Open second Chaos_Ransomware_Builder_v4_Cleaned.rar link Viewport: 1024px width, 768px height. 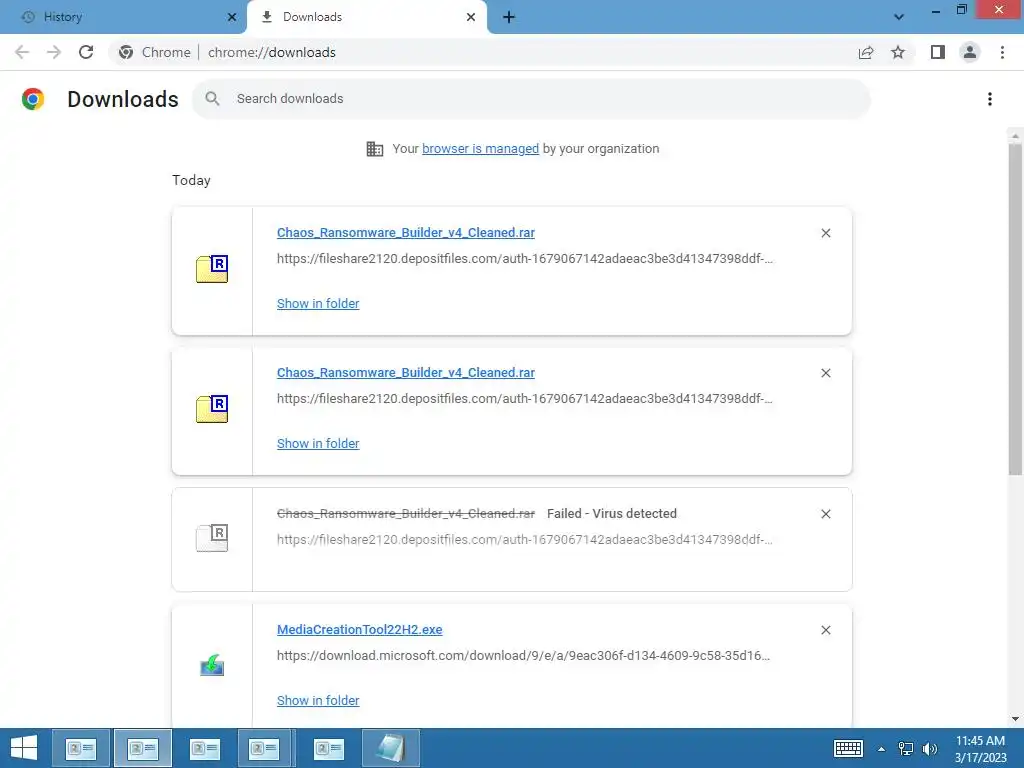406,372
